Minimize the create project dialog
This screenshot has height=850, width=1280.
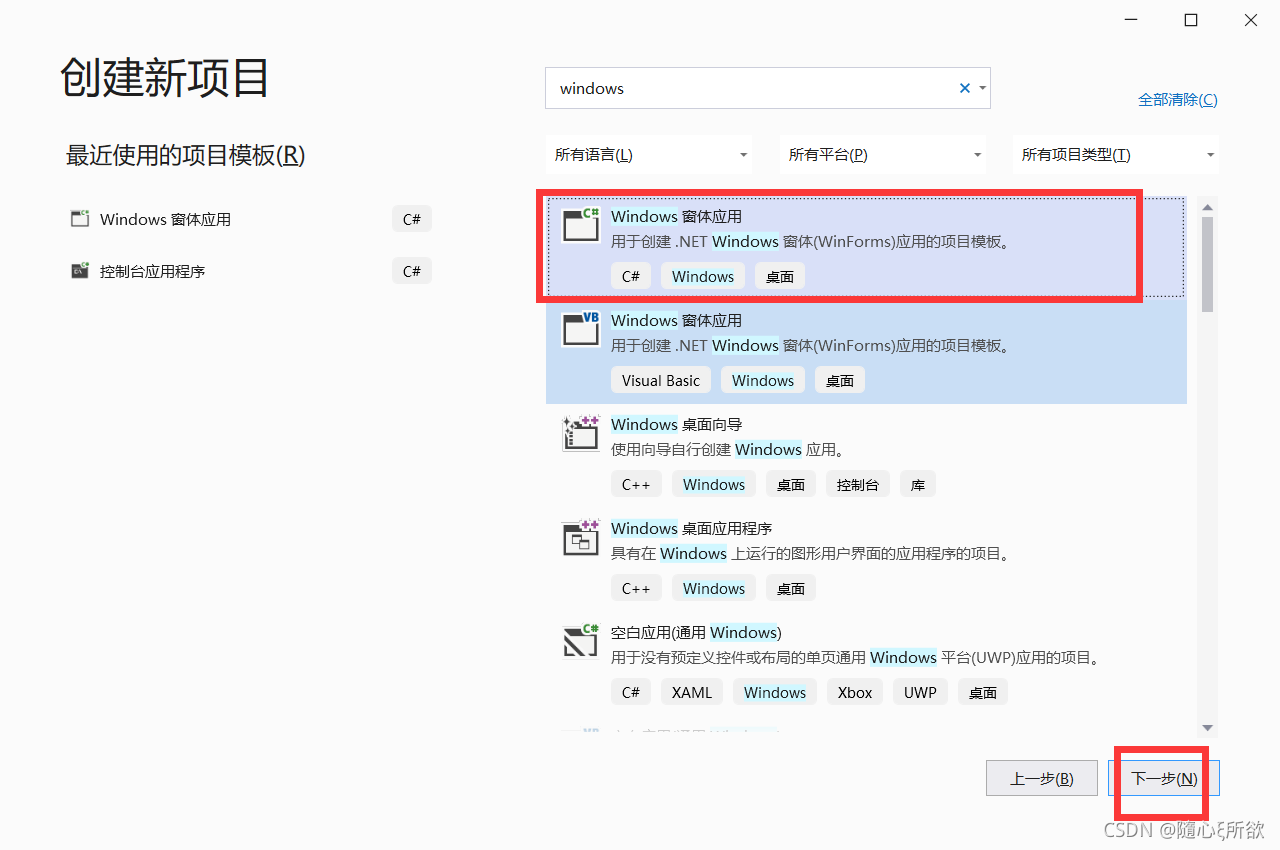[x=1131, y=20]
